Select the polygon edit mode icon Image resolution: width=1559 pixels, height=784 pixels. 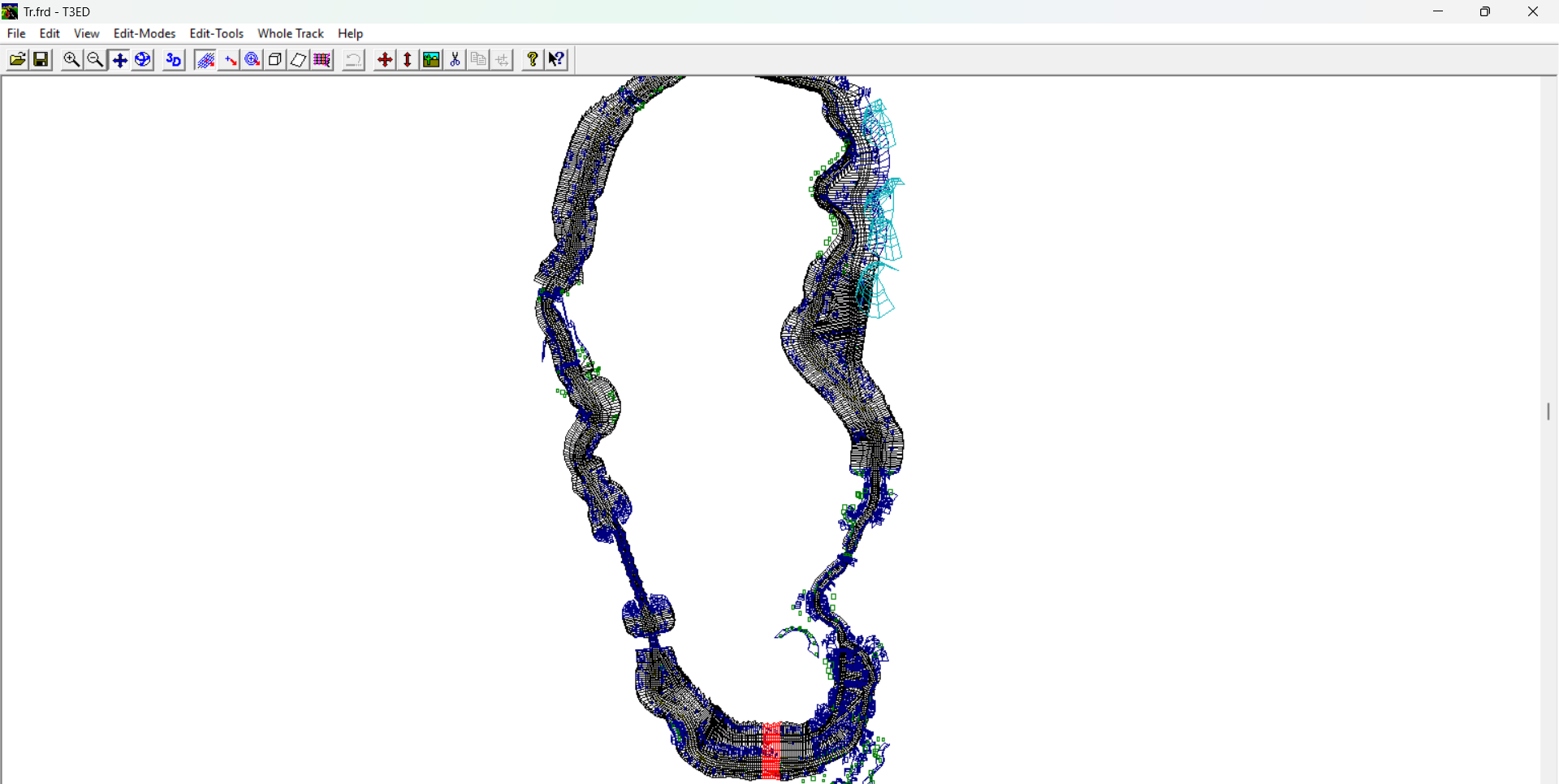click(x=299, y=60)
